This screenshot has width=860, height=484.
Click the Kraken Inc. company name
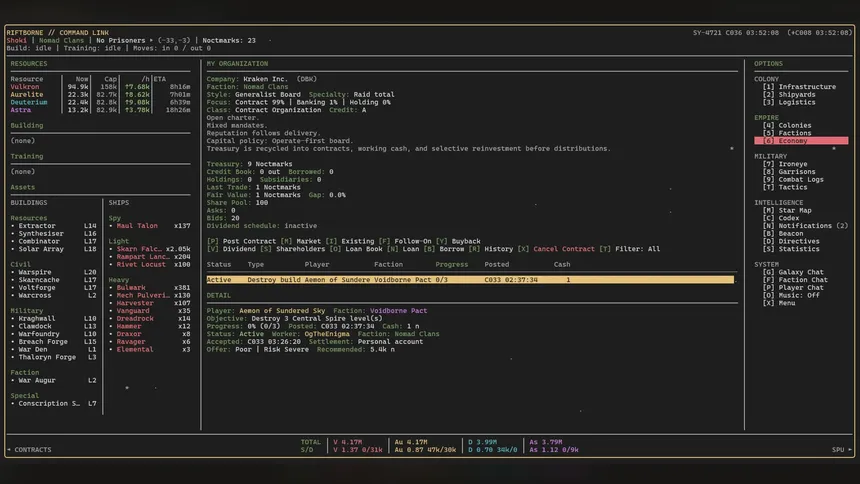[x=265, y=79]
